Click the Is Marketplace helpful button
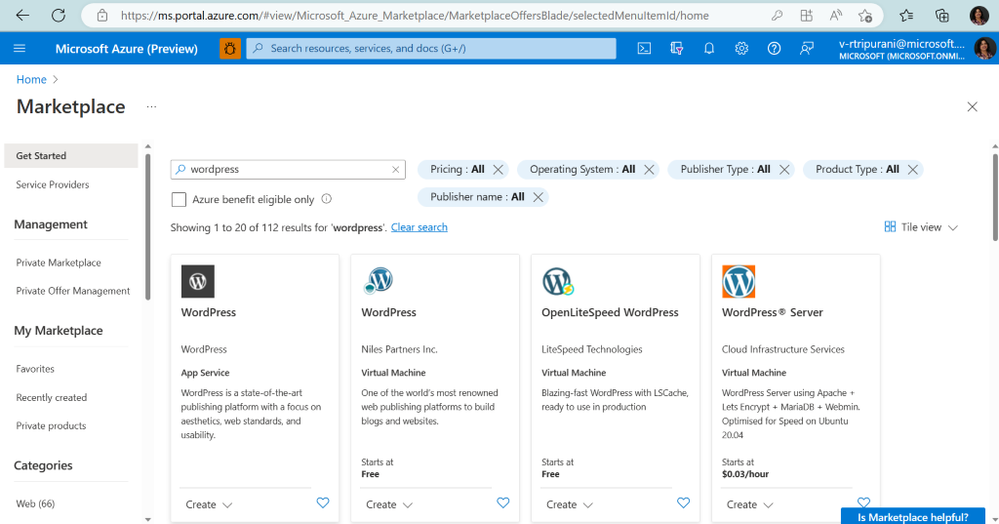The width and height of the screenshot is (999, 524). click(x=913, y=516)
